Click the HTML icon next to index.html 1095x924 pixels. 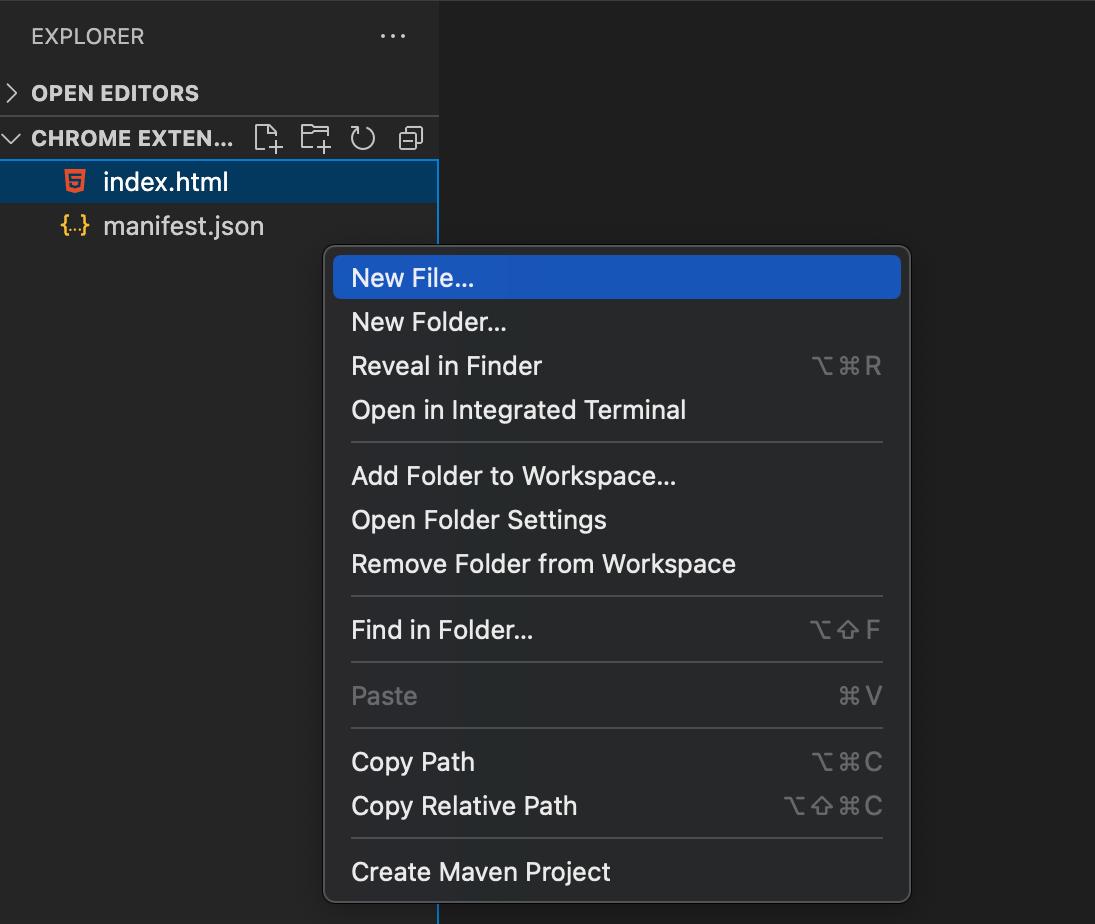pos(75,181)
